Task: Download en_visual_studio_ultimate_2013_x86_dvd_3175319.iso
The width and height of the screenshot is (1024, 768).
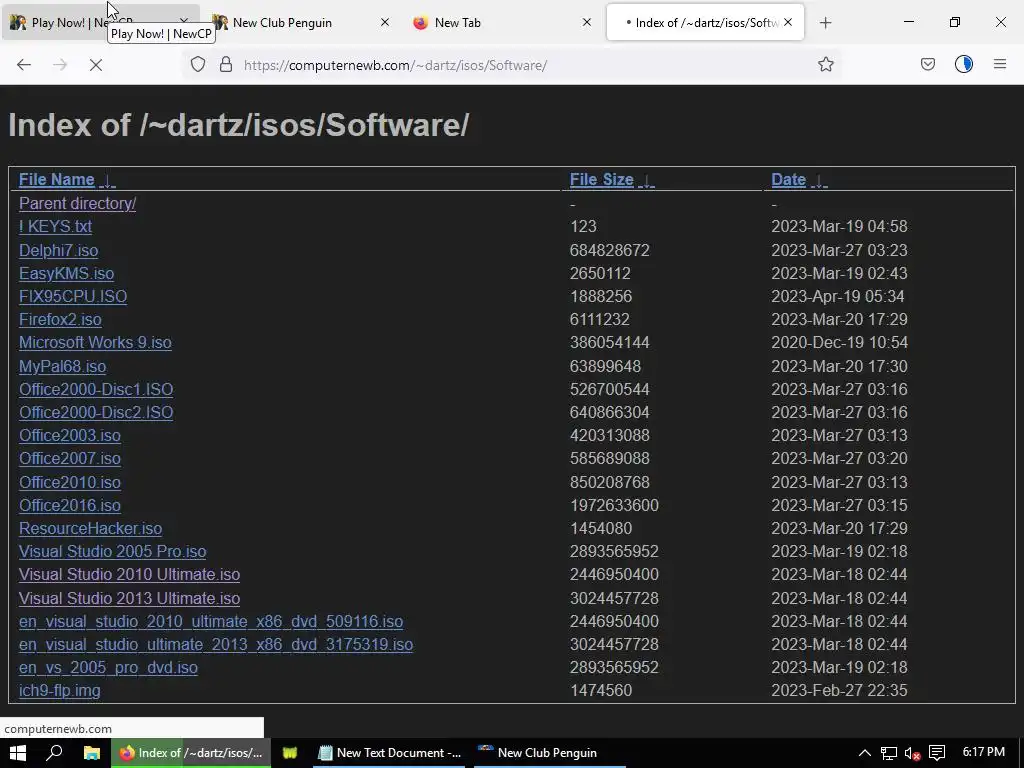Action: (x=216, y=645)
